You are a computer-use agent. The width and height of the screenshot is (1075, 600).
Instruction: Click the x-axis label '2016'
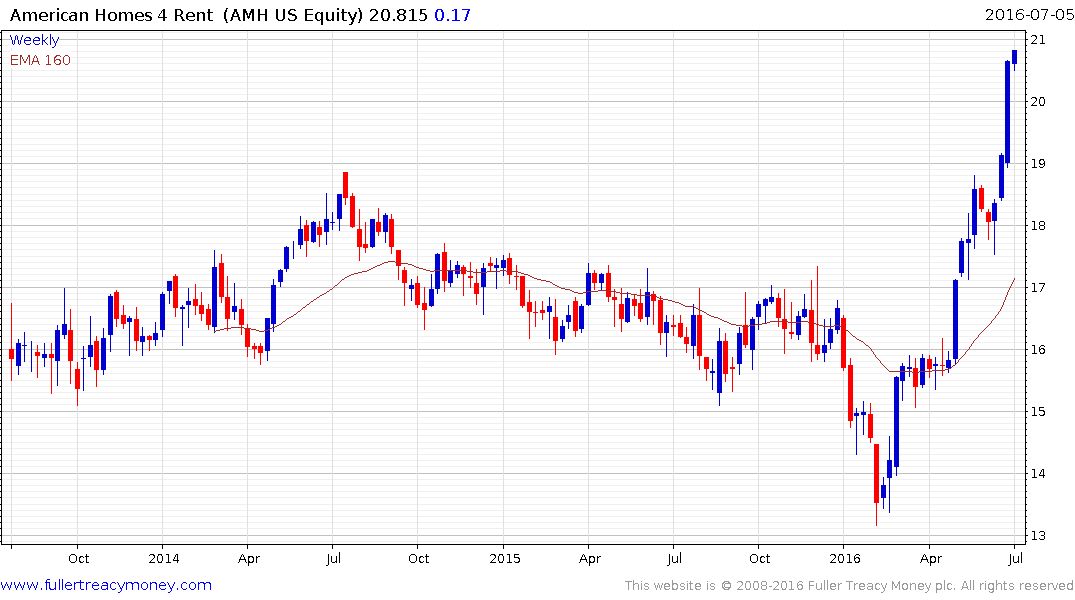845,558
